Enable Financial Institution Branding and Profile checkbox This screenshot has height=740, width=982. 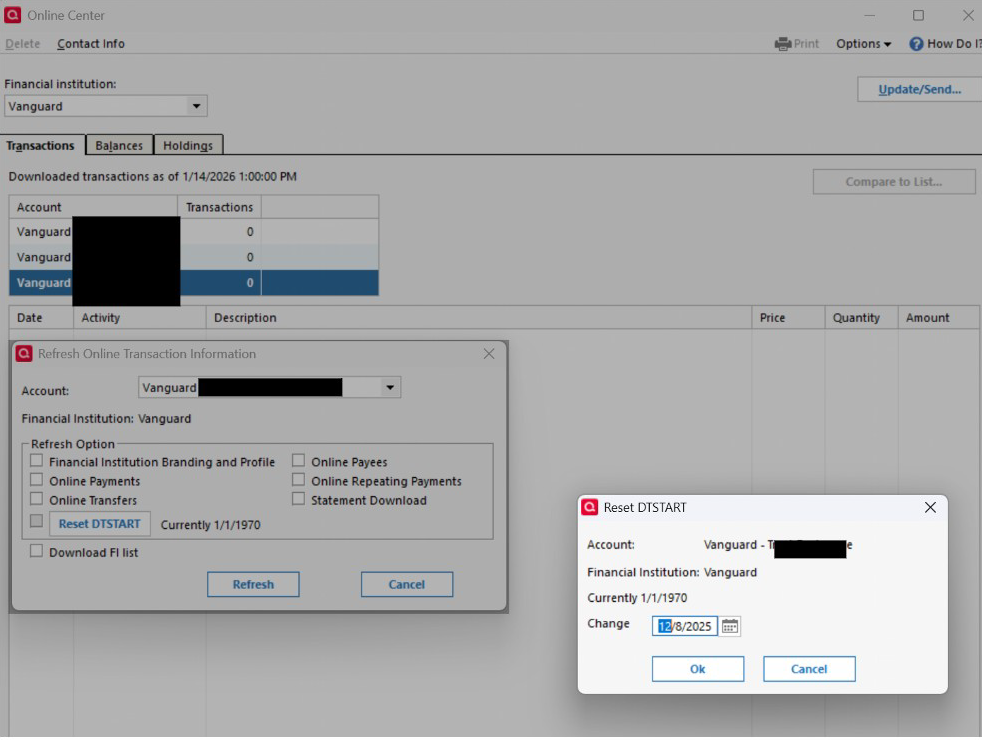coord(36,461)
